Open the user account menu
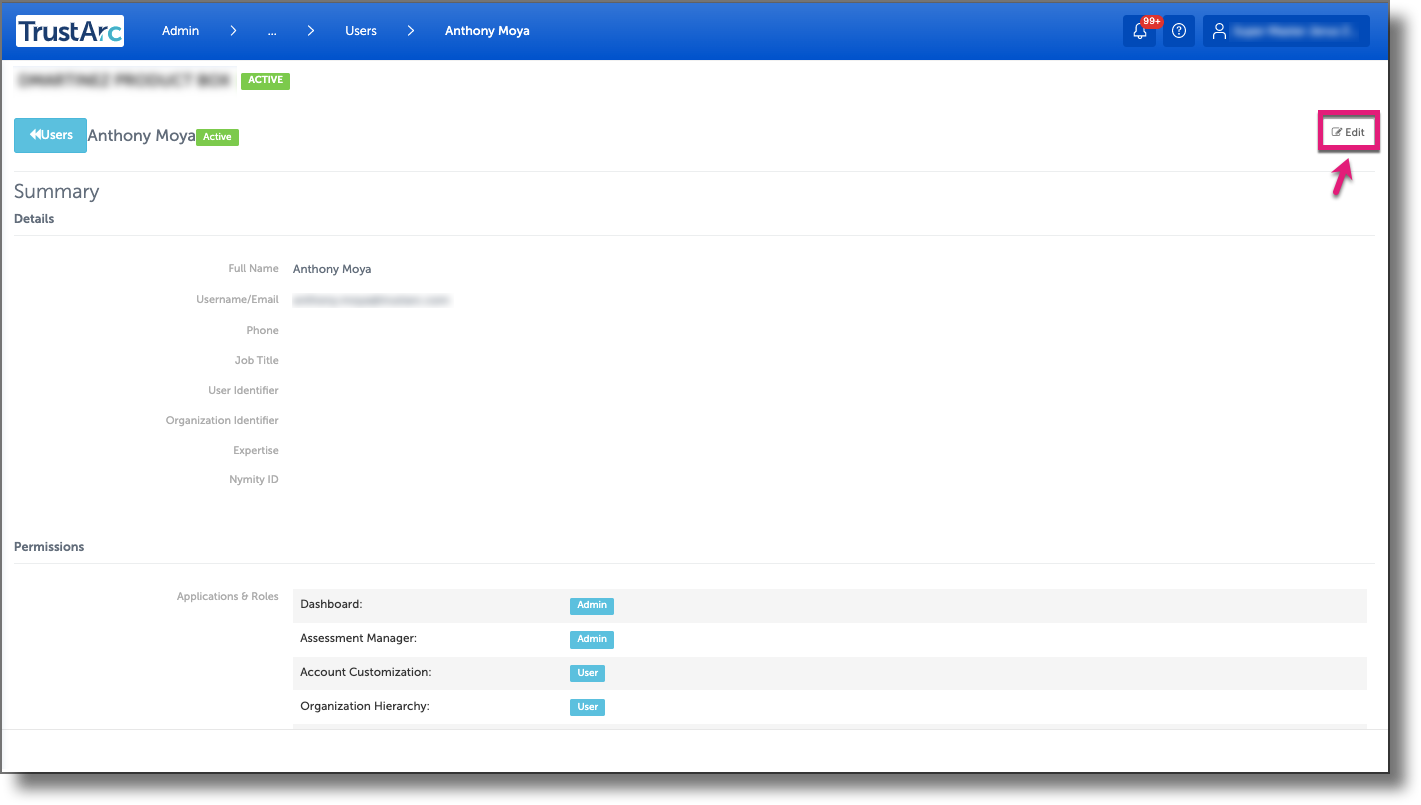1421x805 pixels. pos(1286,31)
